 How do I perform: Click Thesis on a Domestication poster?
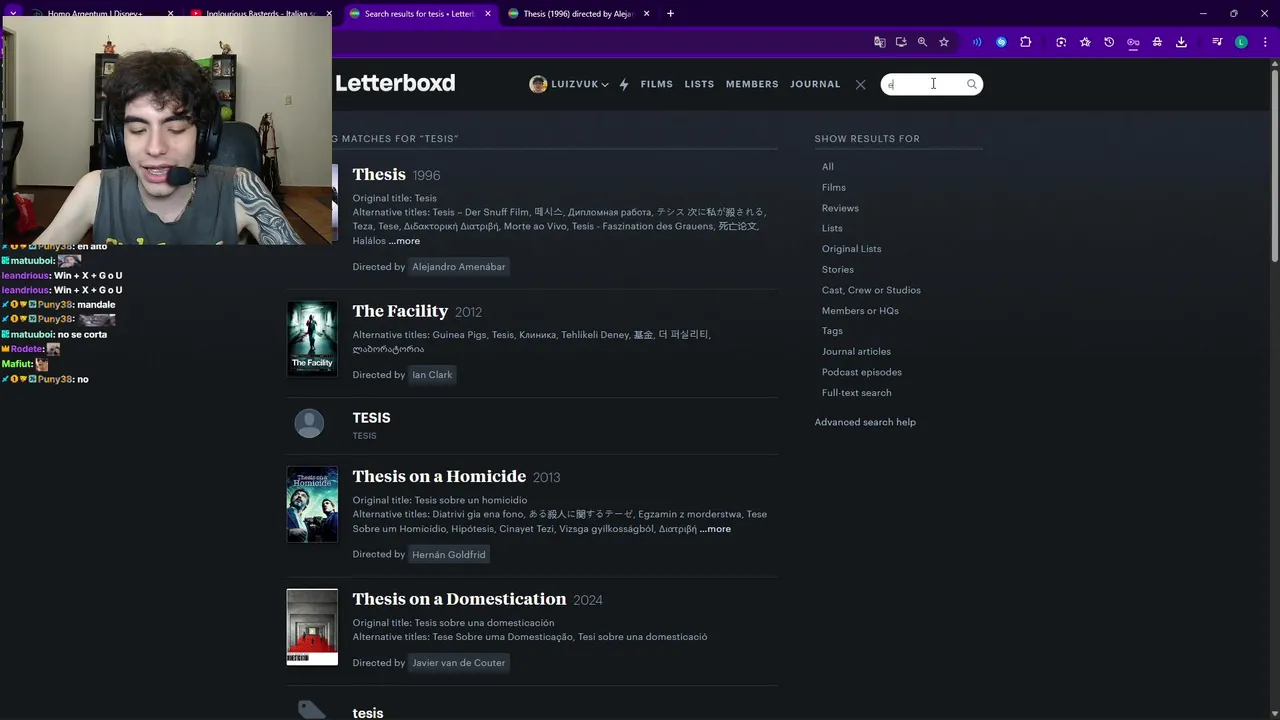click(312, 627)
